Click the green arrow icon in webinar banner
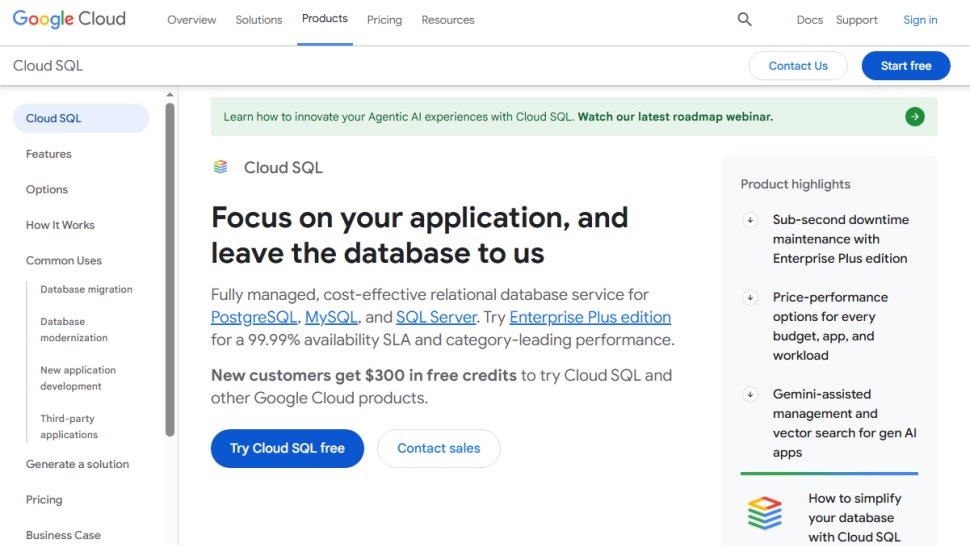Viewport: 970px width, 545px height. [x=914, y=117]
